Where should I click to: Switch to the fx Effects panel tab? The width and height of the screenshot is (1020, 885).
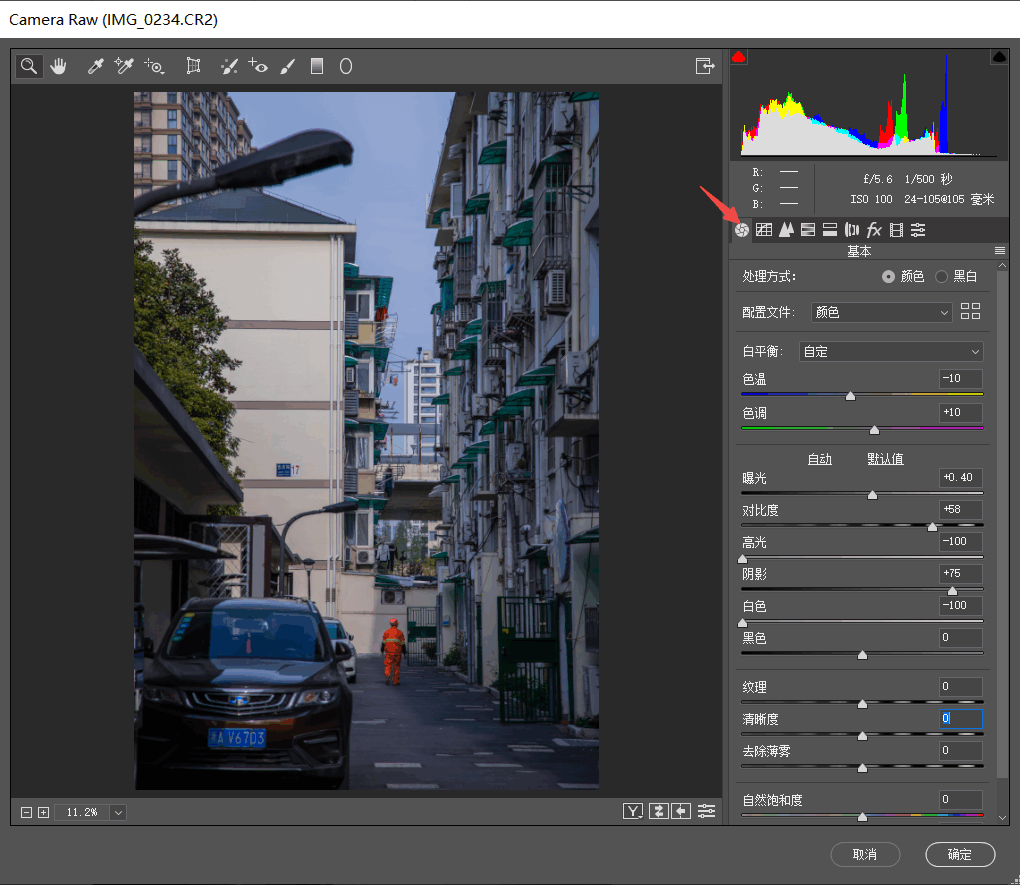pyautogui.click(x=874, y=230)
